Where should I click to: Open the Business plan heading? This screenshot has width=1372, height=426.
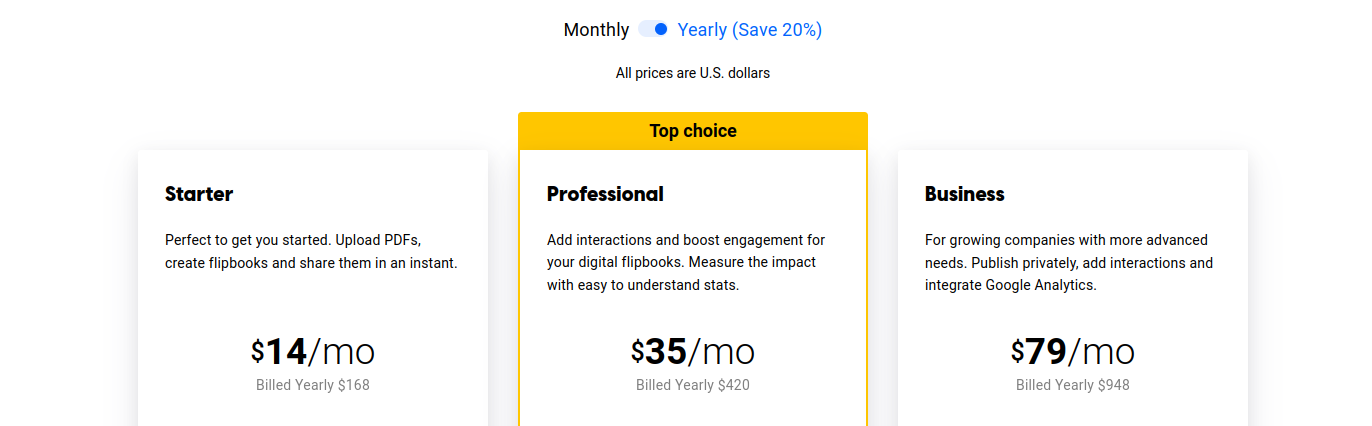click(x=965, y=194)
